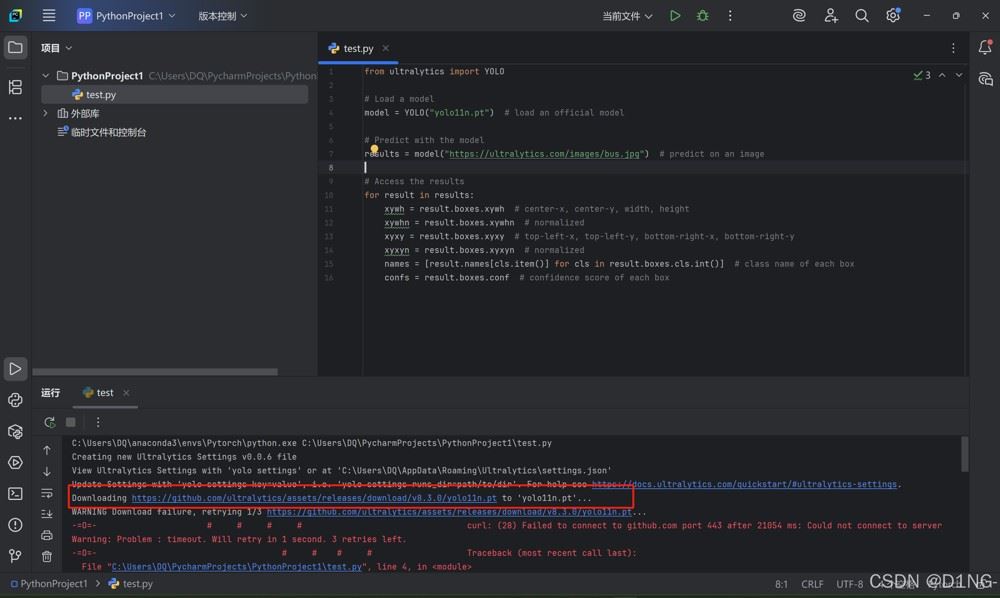The width and height of the screenshot is (1000, 598).
Task: Open the Problems tool window
Action: pyautogui.click(x=15, y=524)
